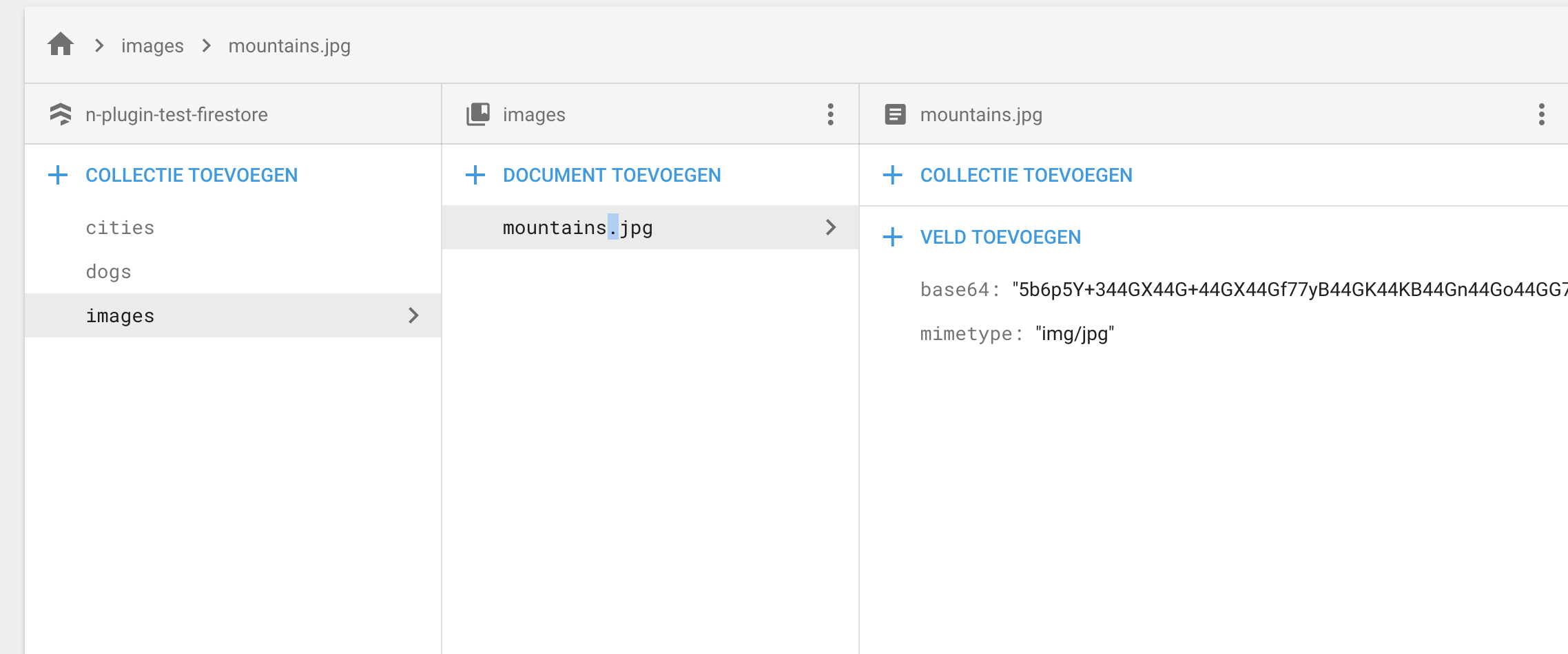
Task: Click the Firestore database icon beside n-plugin-test-firestore
Action: point(61,114)
